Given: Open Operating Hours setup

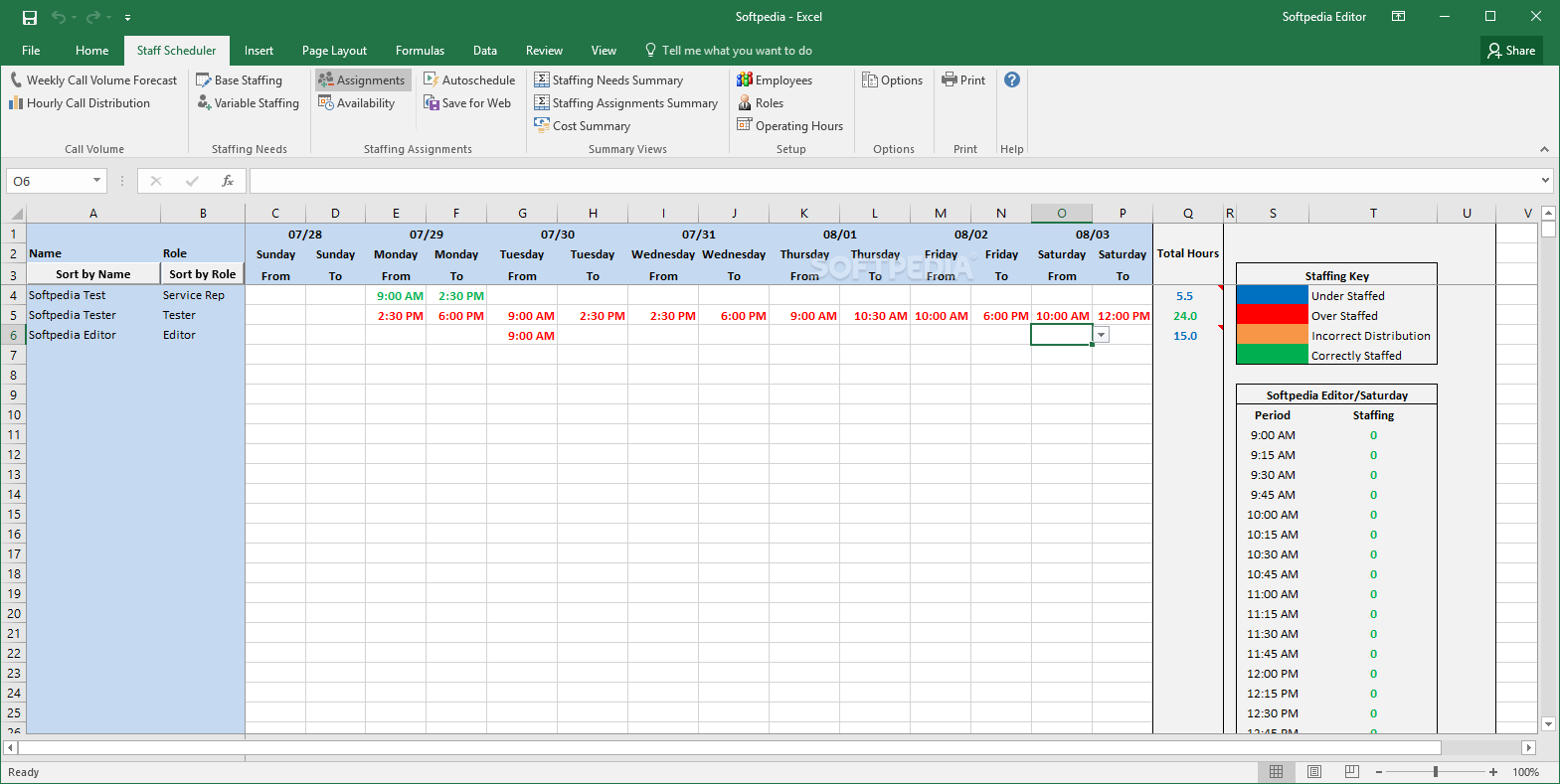Looking at the screenshot, I should point(790,126).
